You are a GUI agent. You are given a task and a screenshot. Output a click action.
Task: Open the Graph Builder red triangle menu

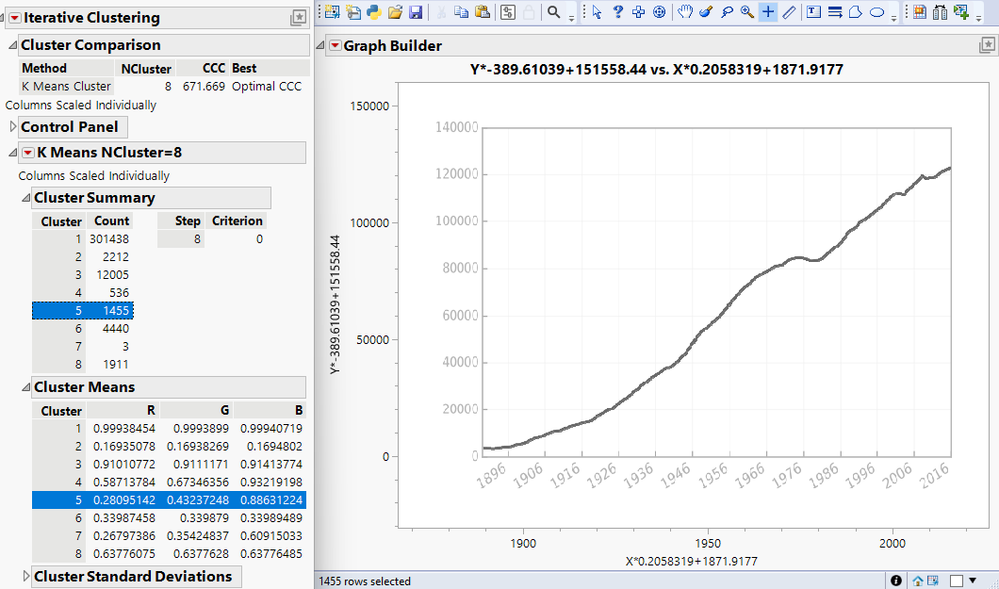[x=335, y=45]
